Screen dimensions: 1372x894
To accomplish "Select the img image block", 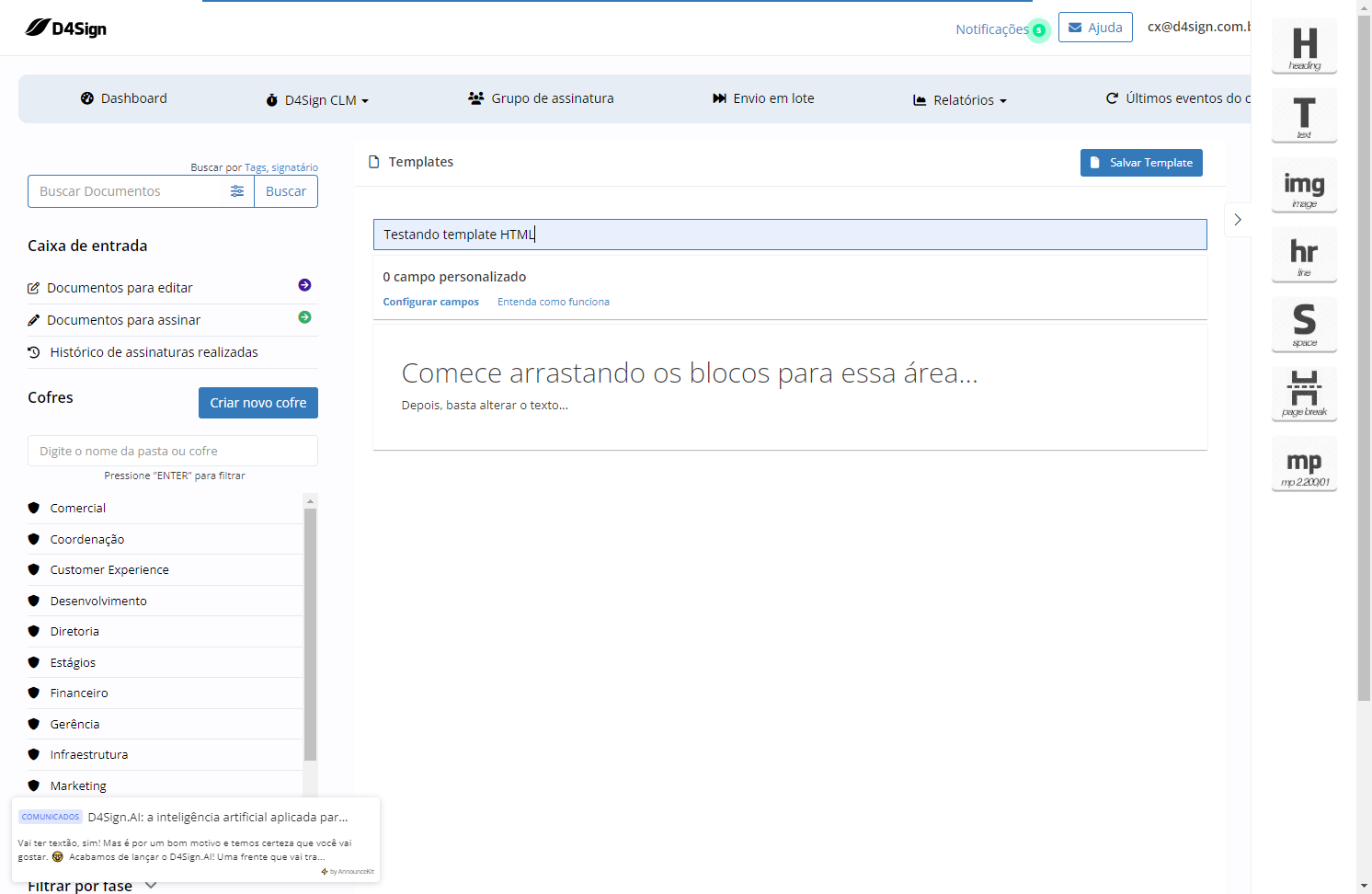I will 1304,185.
